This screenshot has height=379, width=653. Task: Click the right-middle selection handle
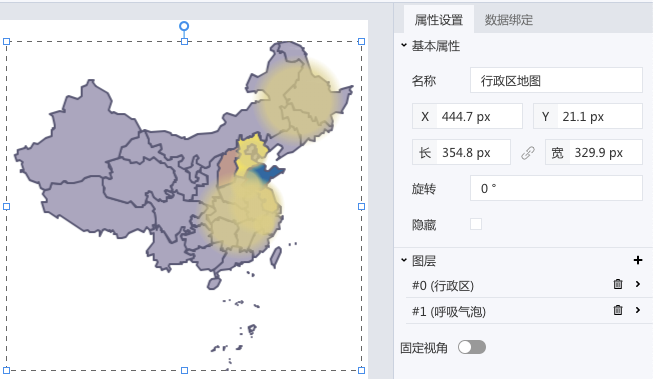pyautogui.click(x=361, y=207)
